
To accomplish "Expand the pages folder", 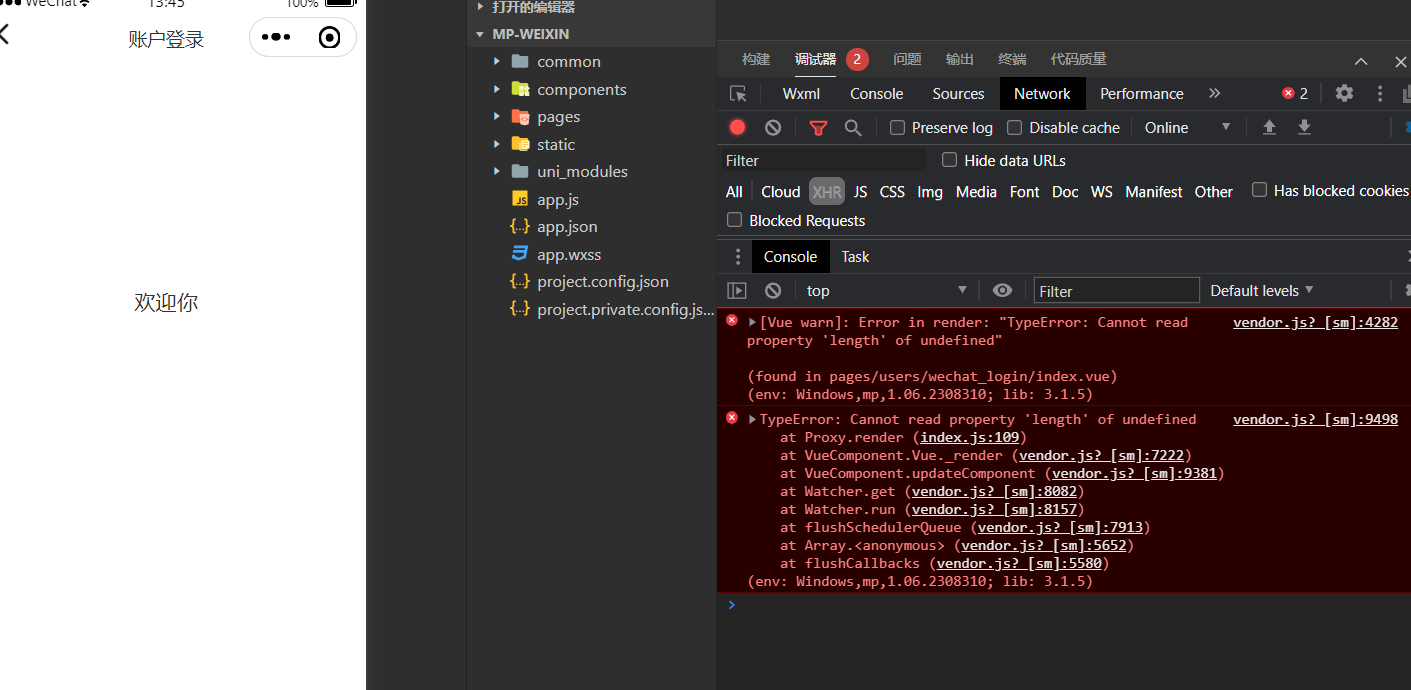I will click(x=497, y=116).
